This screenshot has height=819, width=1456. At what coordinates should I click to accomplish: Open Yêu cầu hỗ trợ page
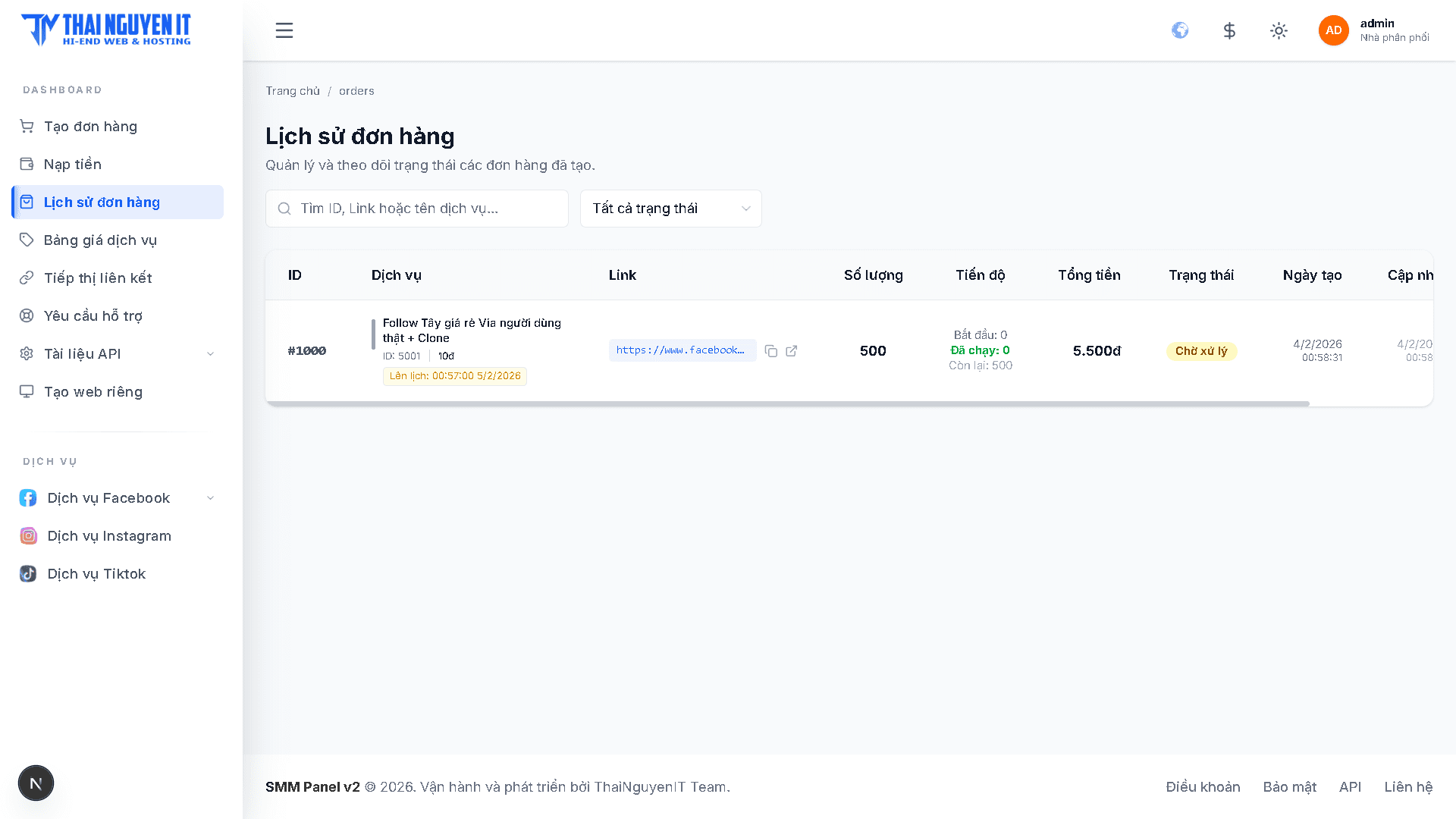(118, 315)
